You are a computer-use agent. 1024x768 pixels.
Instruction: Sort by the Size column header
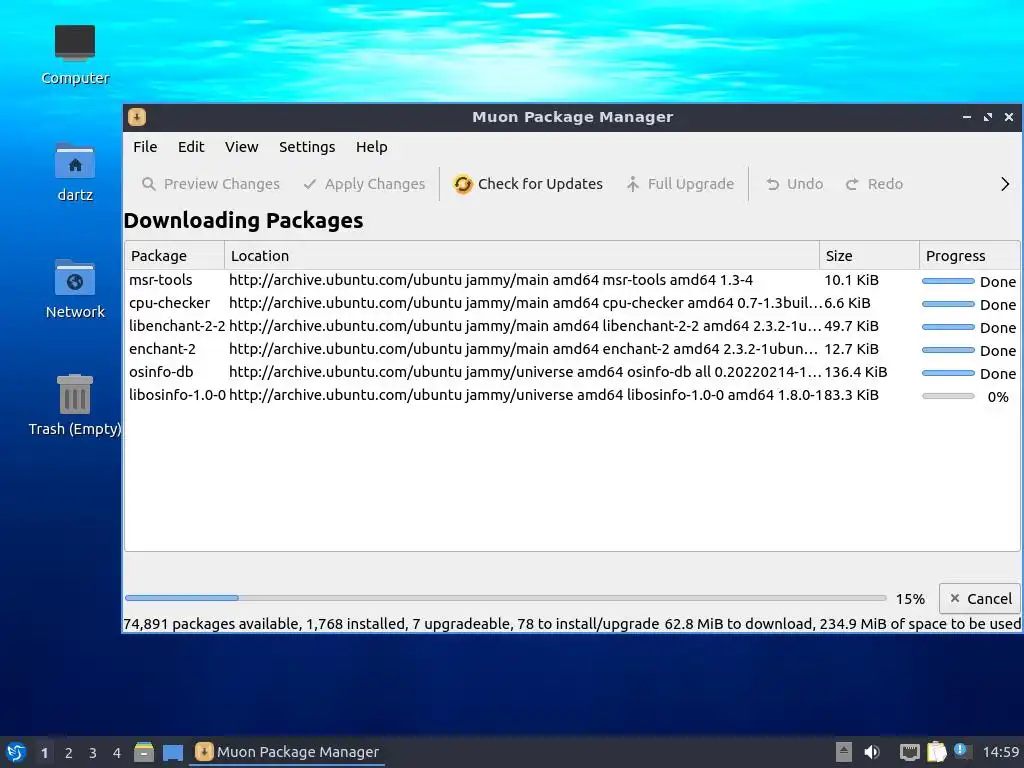pyautogui.click(x=869, y=255)
